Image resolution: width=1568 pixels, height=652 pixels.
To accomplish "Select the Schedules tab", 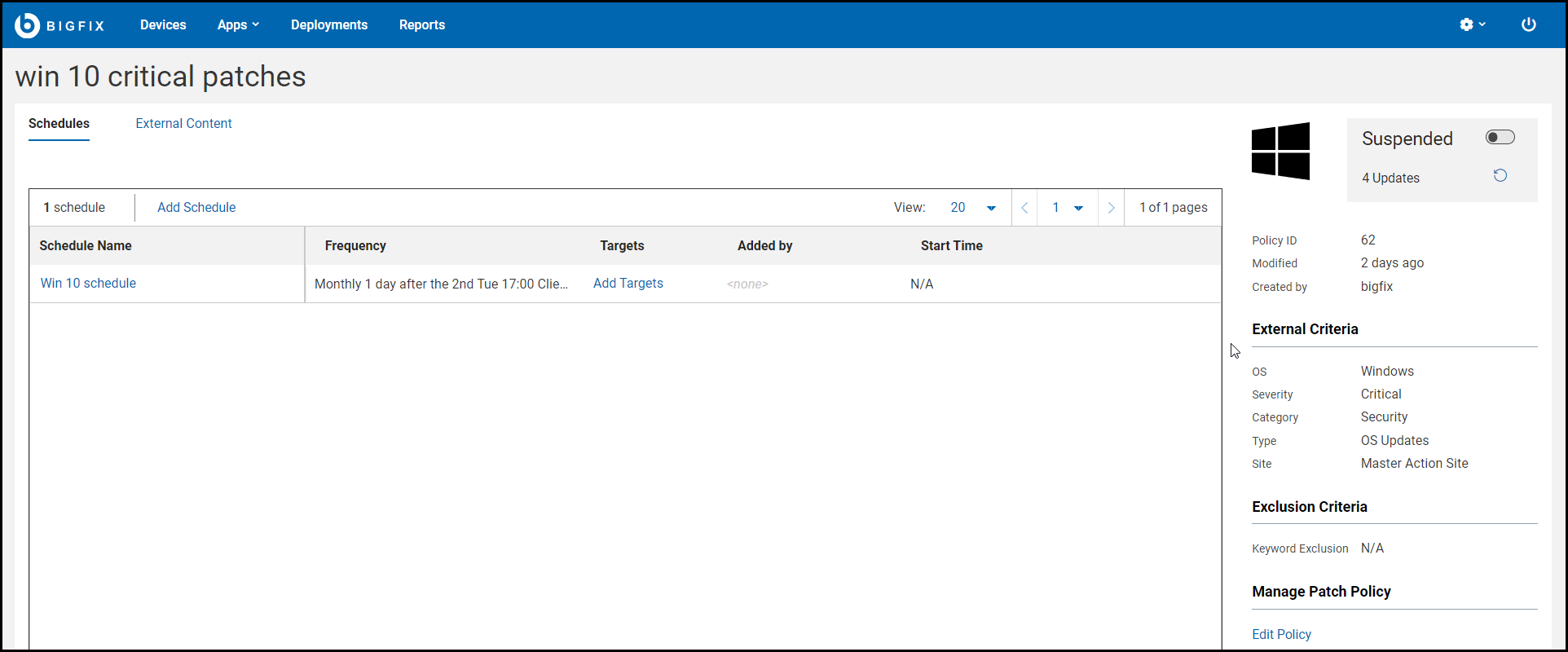I will pyautogui.click(x=59, y=124).
